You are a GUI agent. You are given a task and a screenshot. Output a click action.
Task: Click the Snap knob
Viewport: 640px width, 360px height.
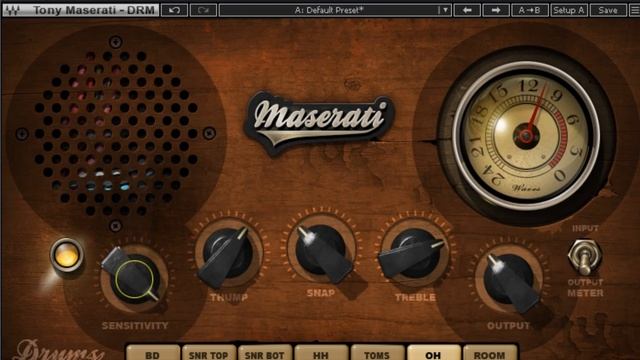[x=322, y=250]
